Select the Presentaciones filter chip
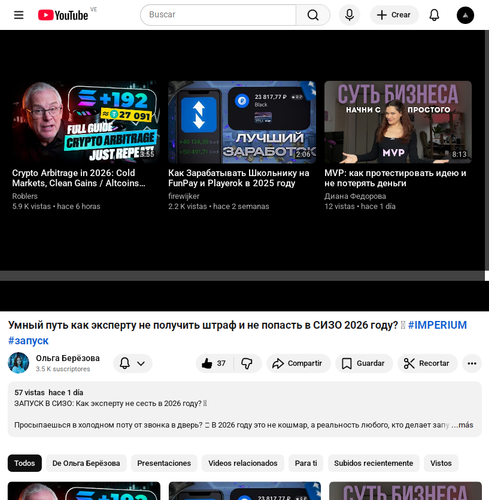 pyautogui.click(x=164, y=463)
